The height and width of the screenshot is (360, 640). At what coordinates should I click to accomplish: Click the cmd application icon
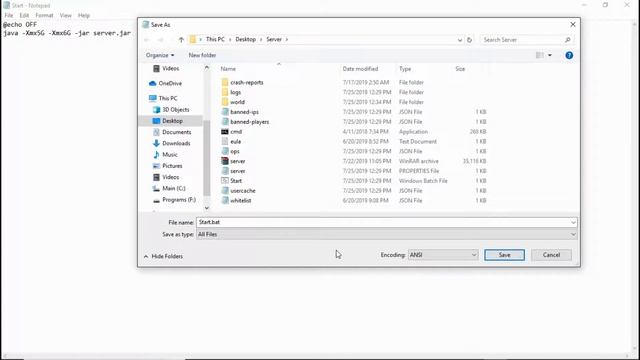(225, 131)
